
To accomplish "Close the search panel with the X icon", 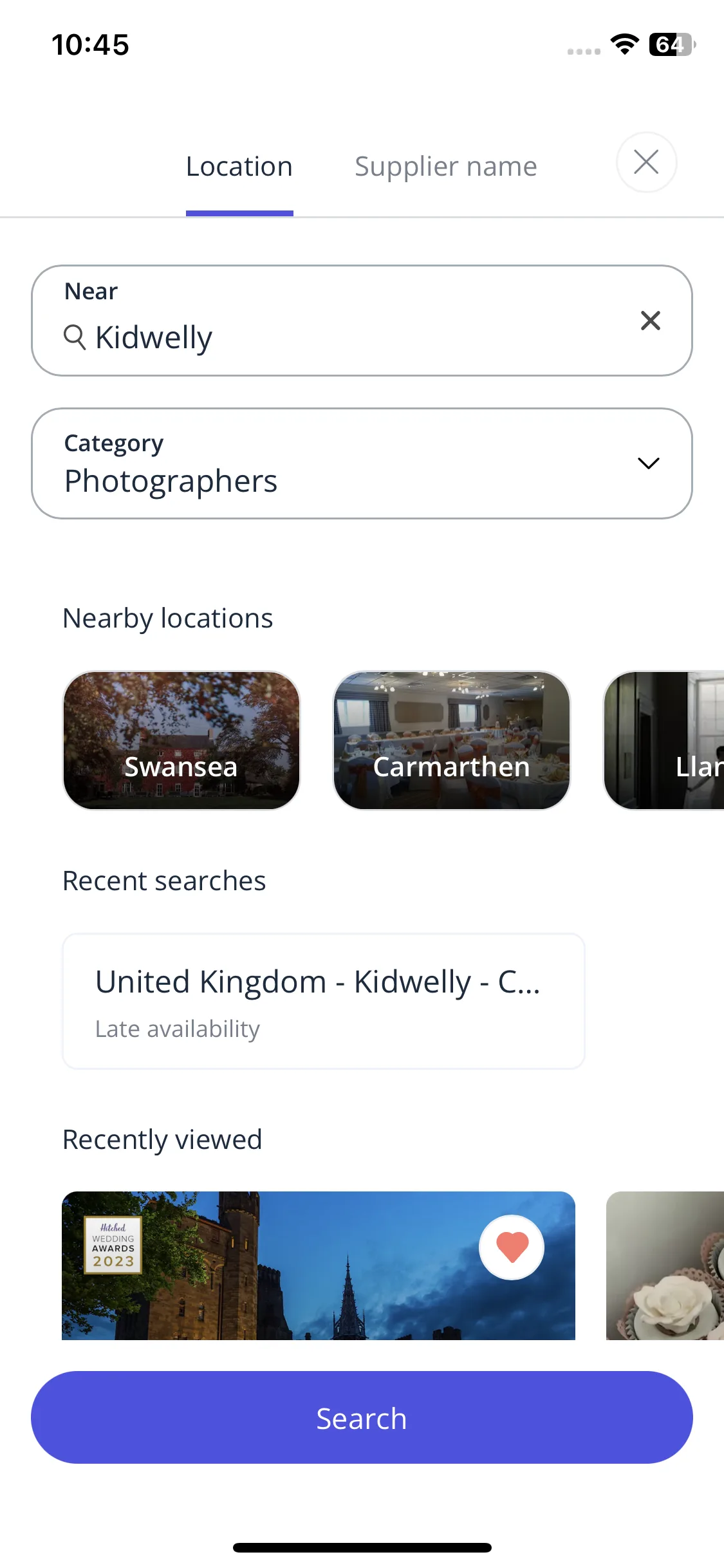I will [646, 162].
